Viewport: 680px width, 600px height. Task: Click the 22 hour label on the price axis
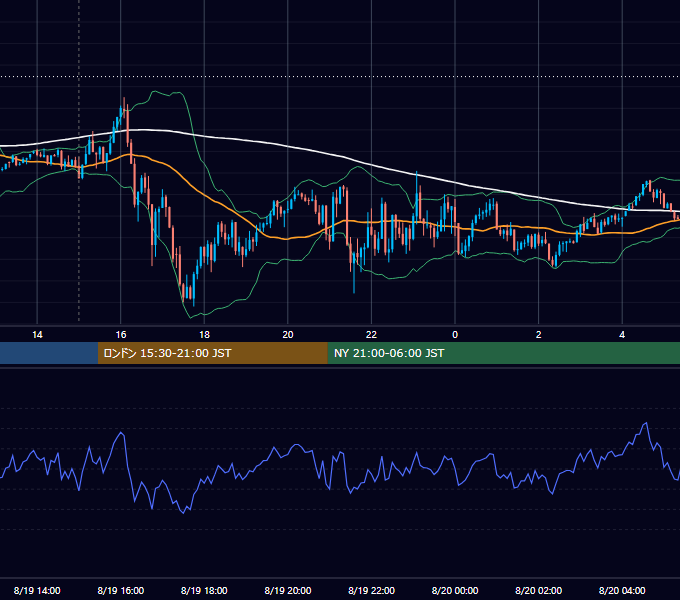[371, 335]
